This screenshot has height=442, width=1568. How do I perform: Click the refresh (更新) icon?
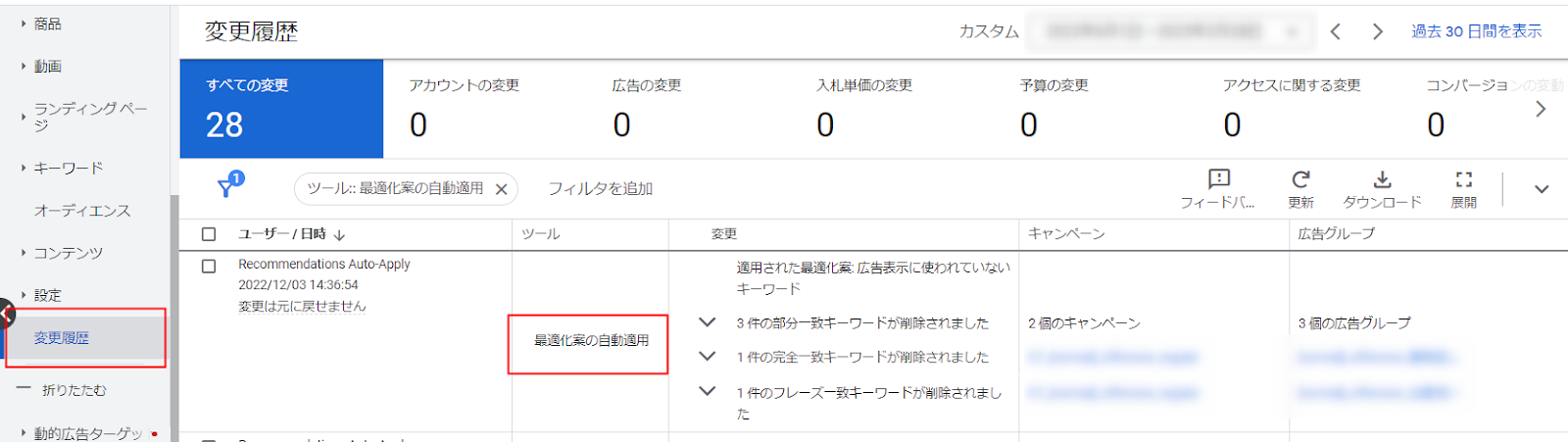click(1300, 179)
